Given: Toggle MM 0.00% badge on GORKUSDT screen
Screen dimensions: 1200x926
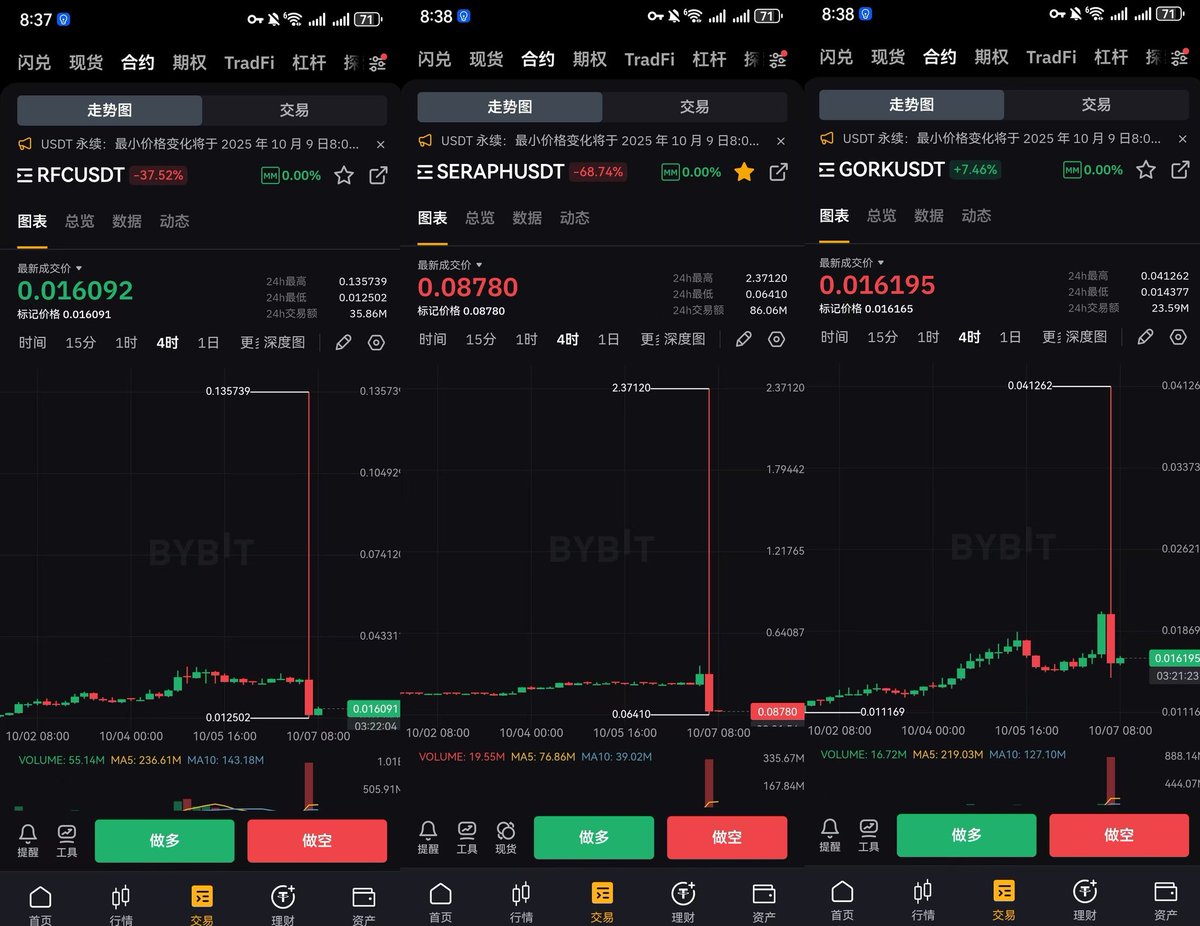Looking at the screenshot, I should [x=1093, y=170].
